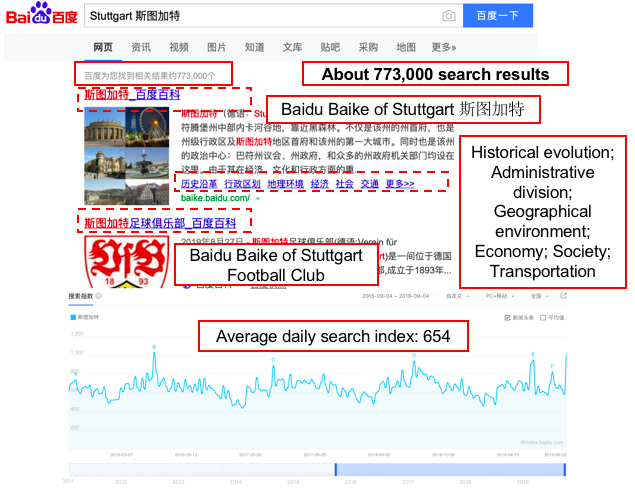Click the right handle of the time range slider

pos(565,469)
